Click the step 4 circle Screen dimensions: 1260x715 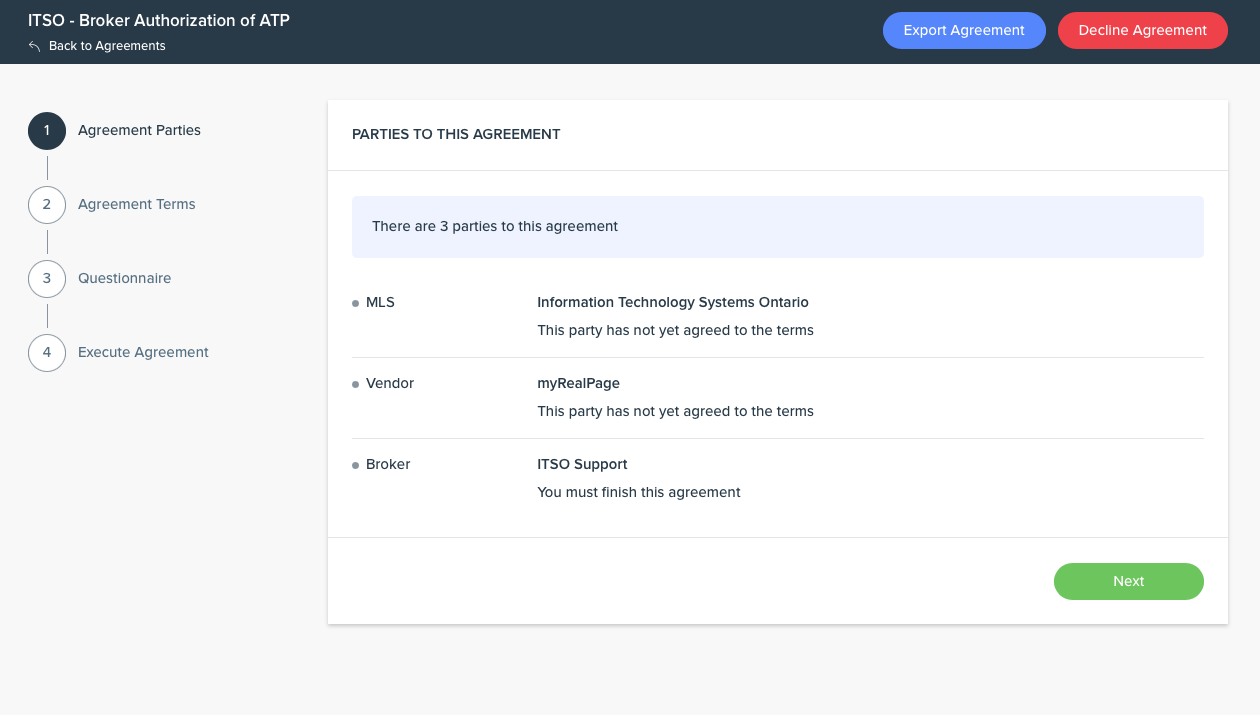(x=47, y=352)
